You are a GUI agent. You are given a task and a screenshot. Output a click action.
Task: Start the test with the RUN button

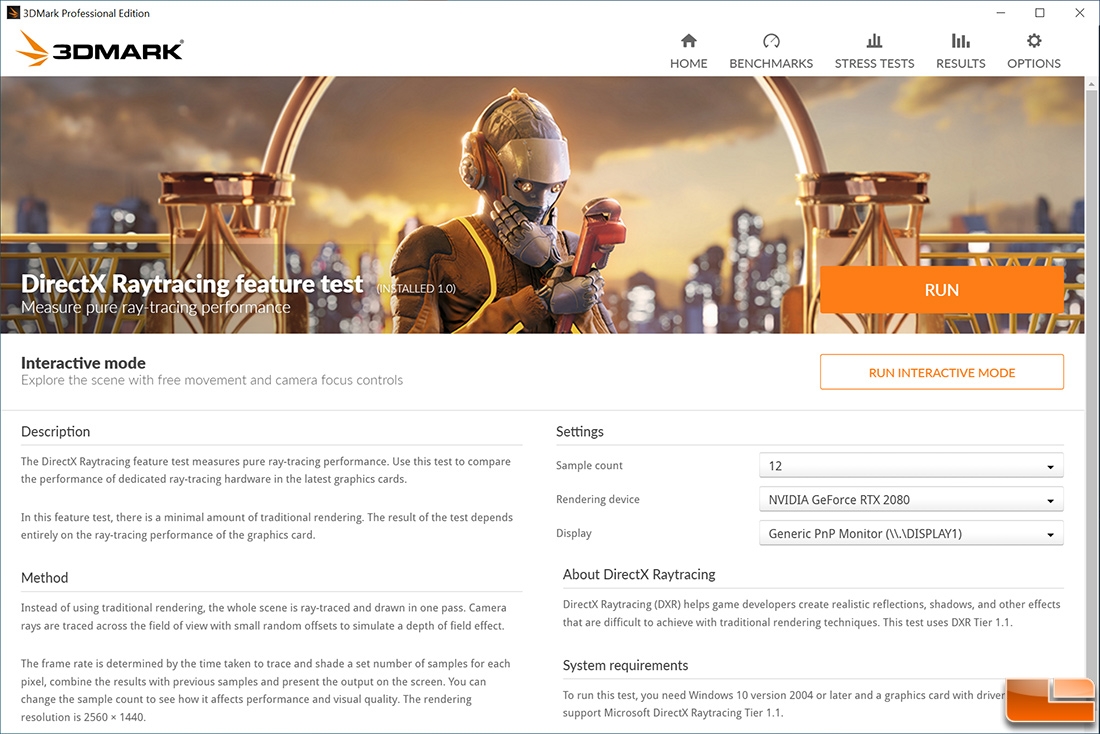tap(941, 290)
